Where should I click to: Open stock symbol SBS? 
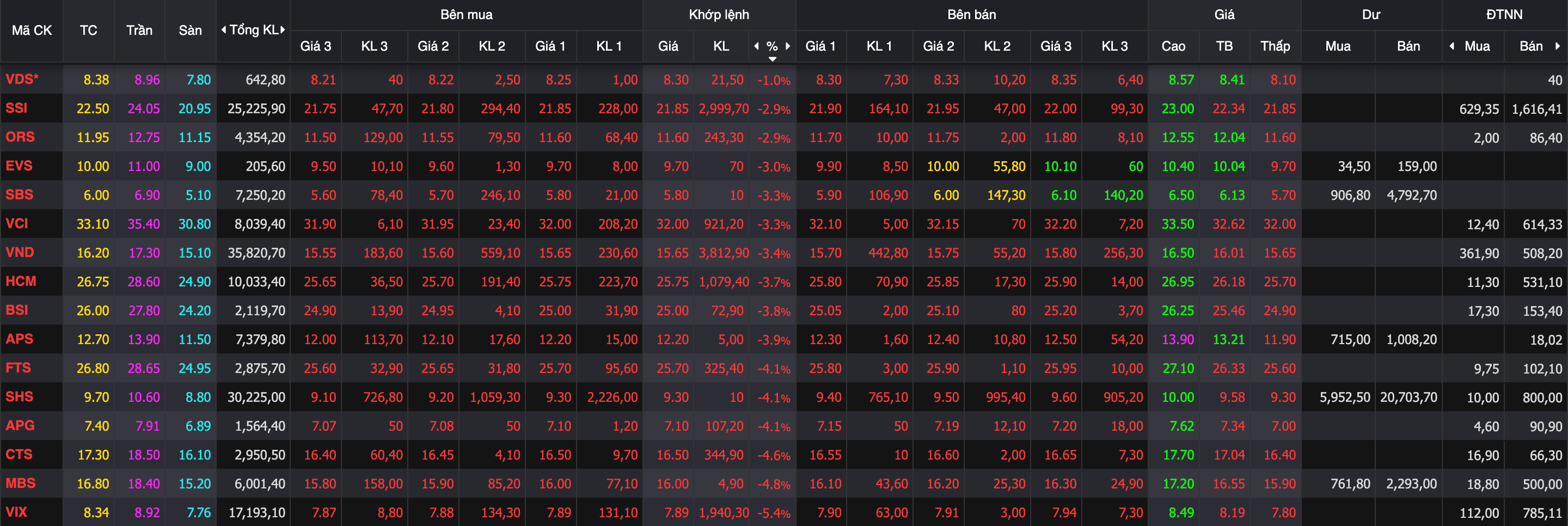click(19, 195)
